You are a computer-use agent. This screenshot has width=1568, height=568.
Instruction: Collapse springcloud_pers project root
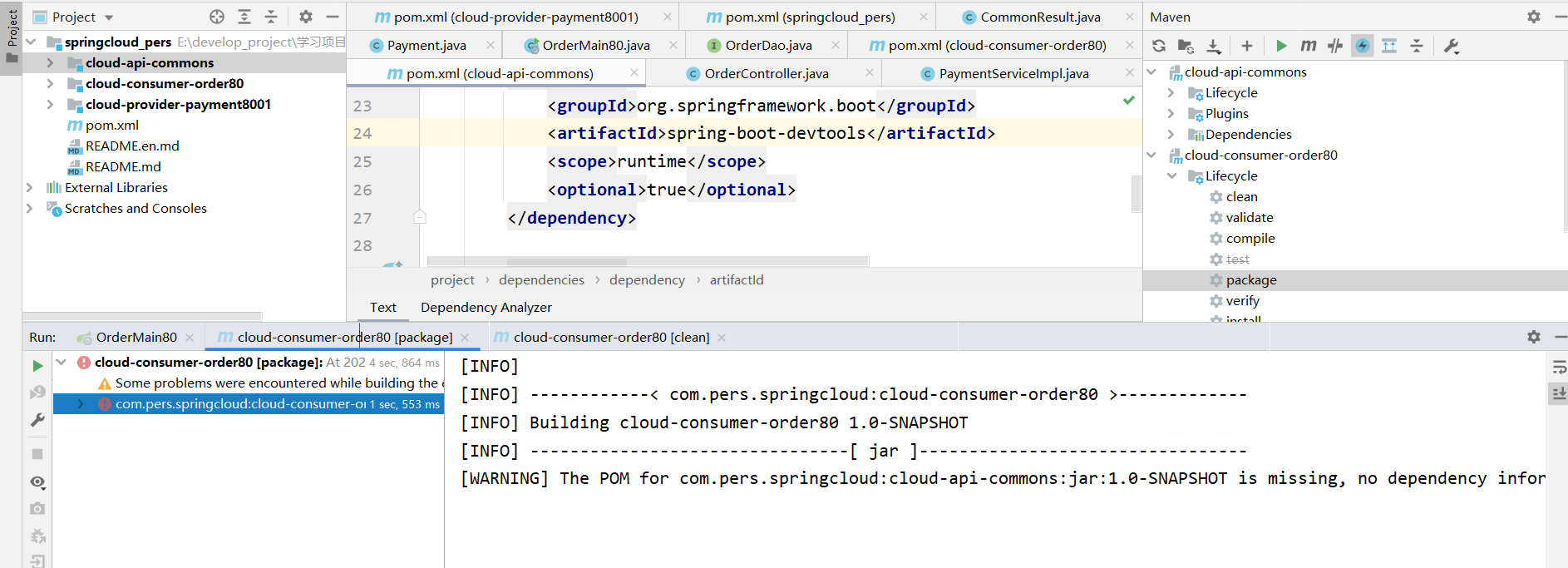(31, 42)
